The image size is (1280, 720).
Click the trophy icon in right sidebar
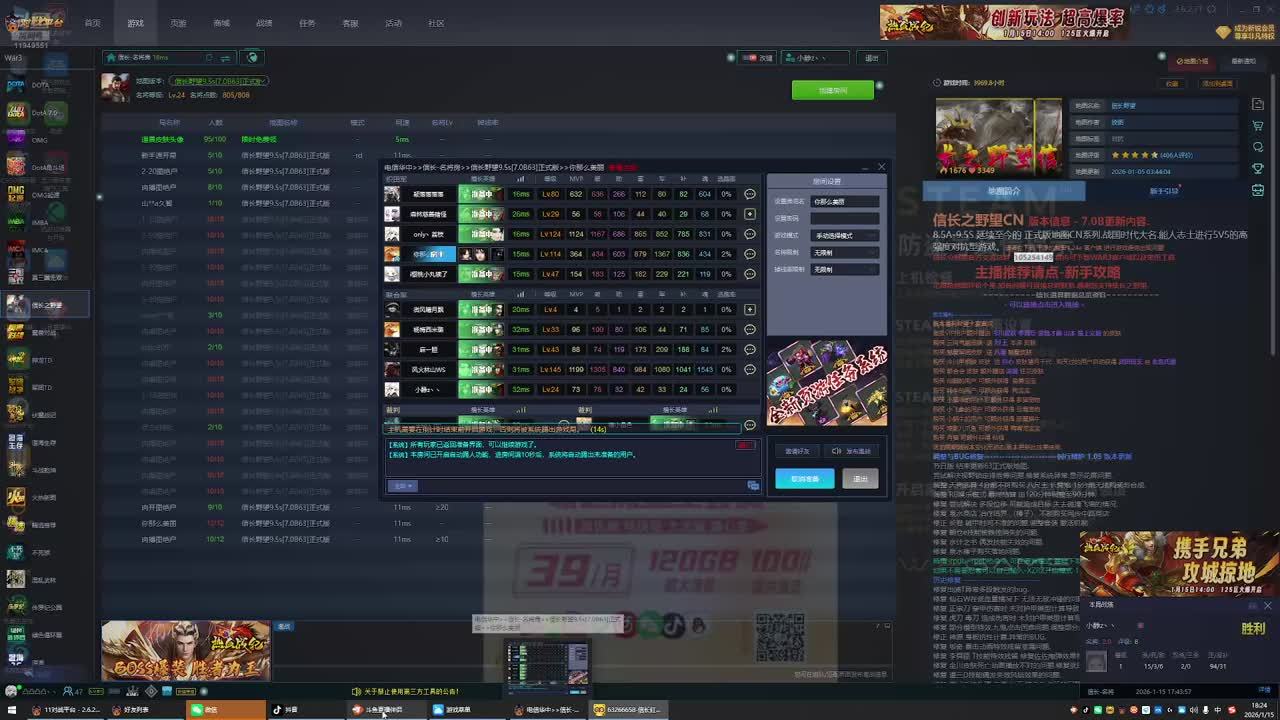1259,168
